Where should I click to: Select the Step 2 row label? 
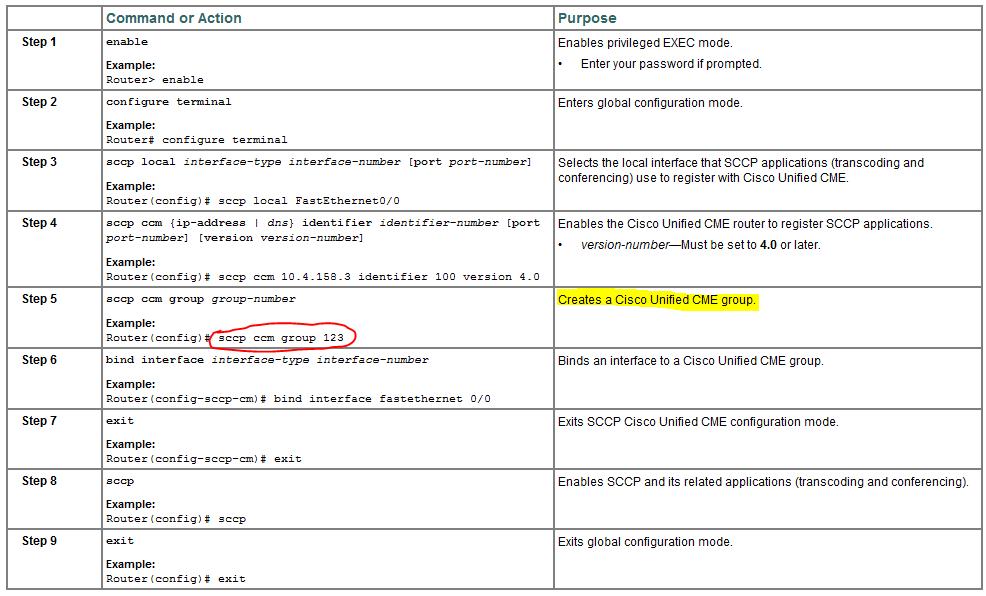39,102
